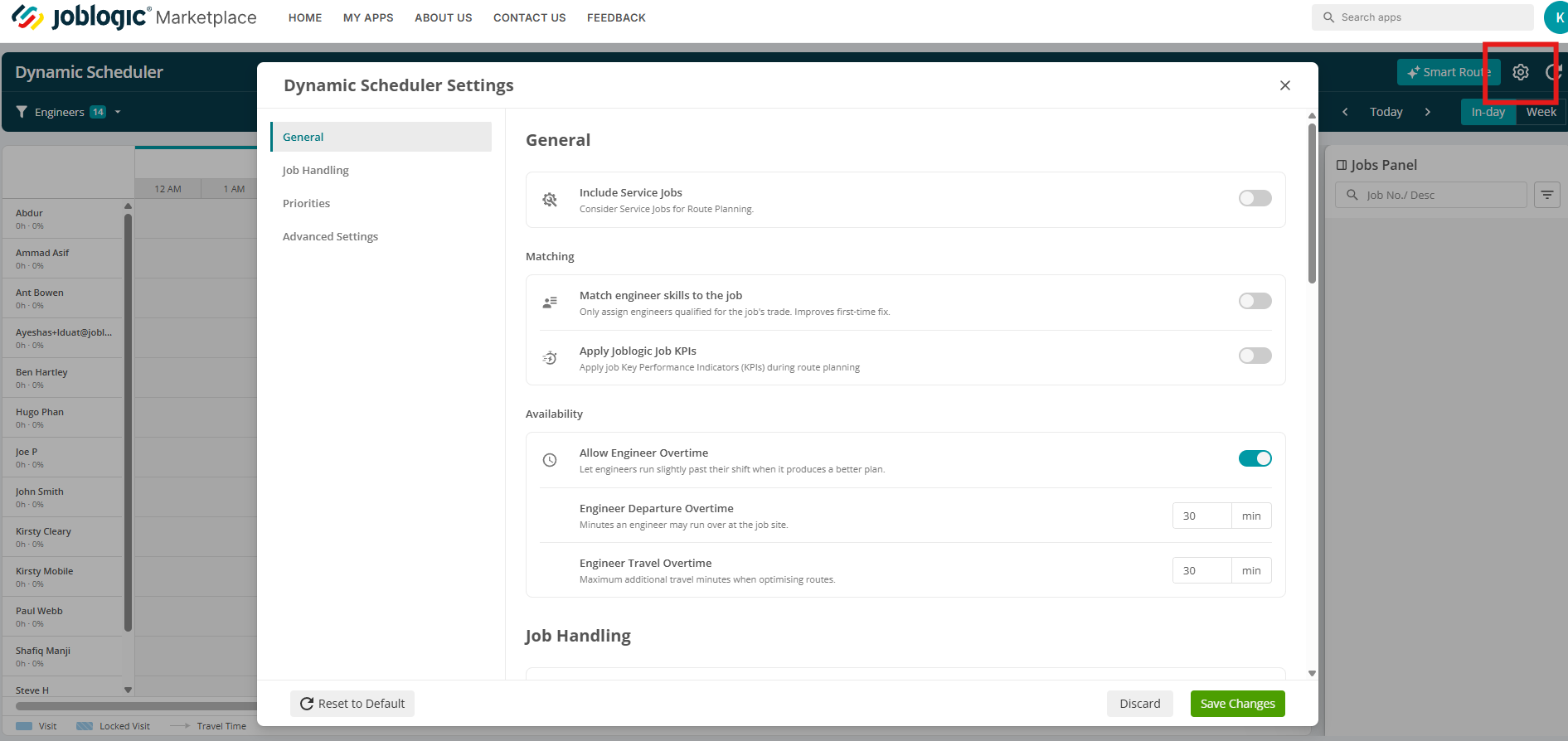Click the Smart Route button
The width and height of the screenshot is (1568, 741).
[1449, 72]
